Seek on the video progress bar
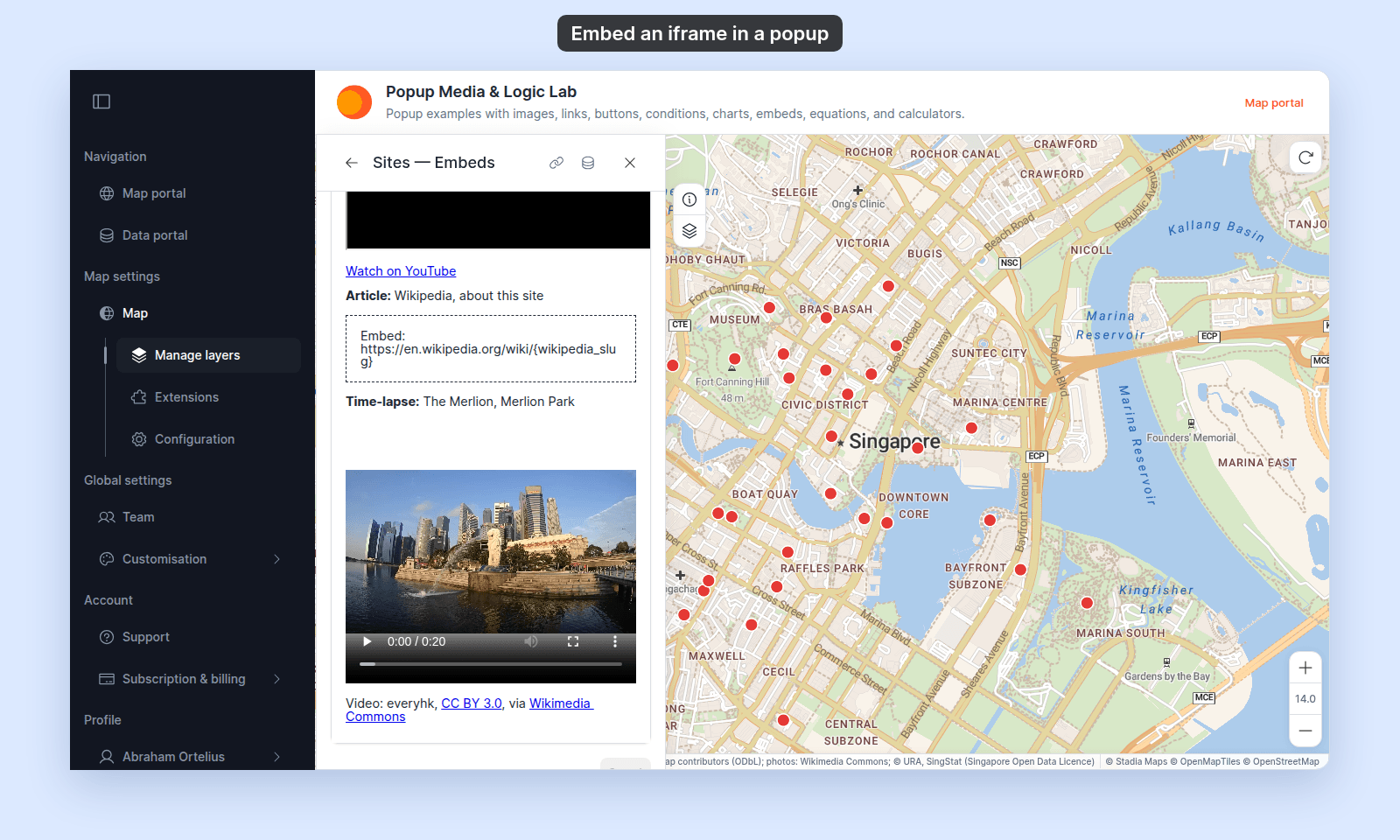The image size is (1400, 840). (491, 664)
